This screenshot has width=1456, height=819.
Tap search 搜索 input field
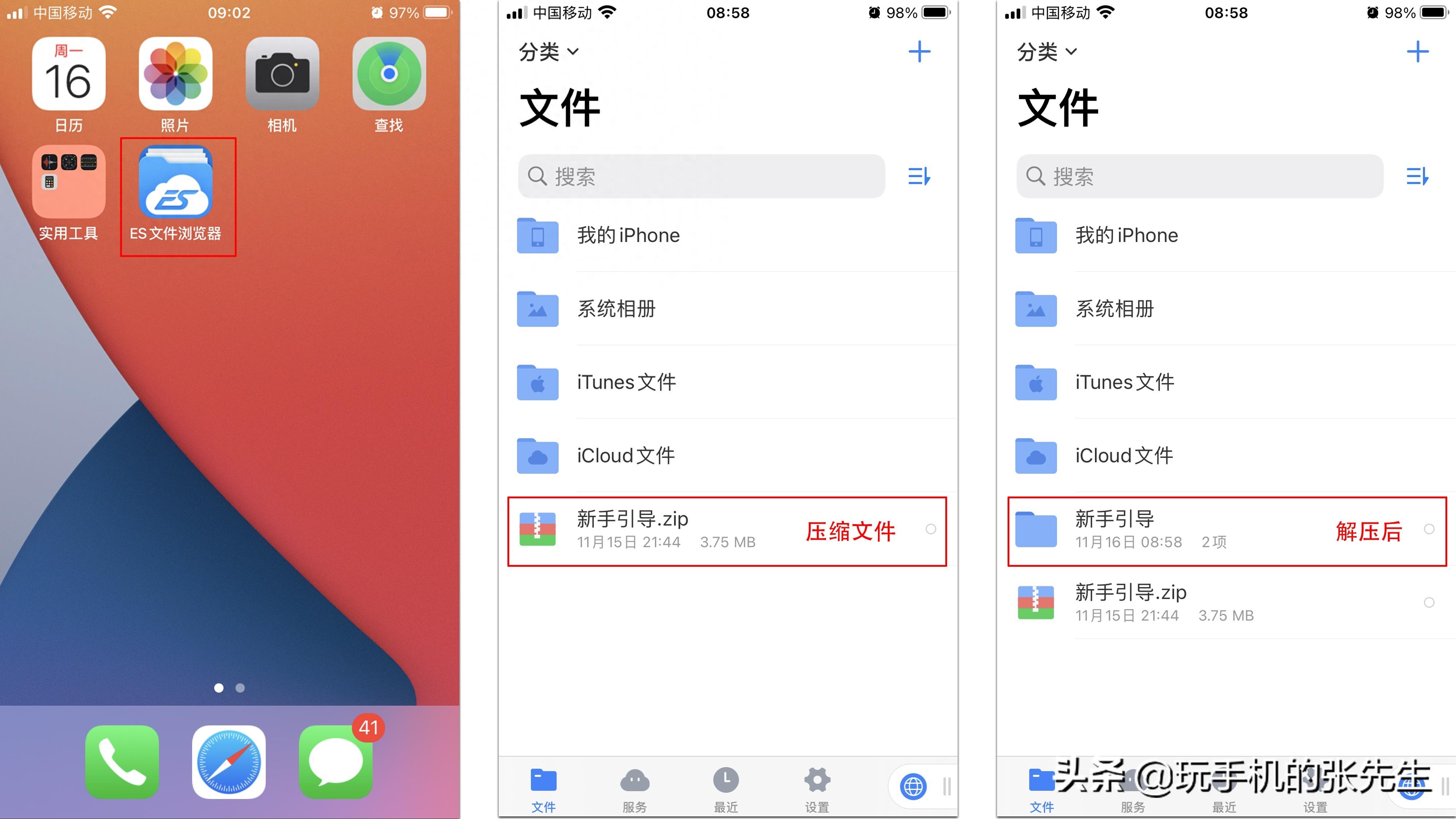(700, 176)
